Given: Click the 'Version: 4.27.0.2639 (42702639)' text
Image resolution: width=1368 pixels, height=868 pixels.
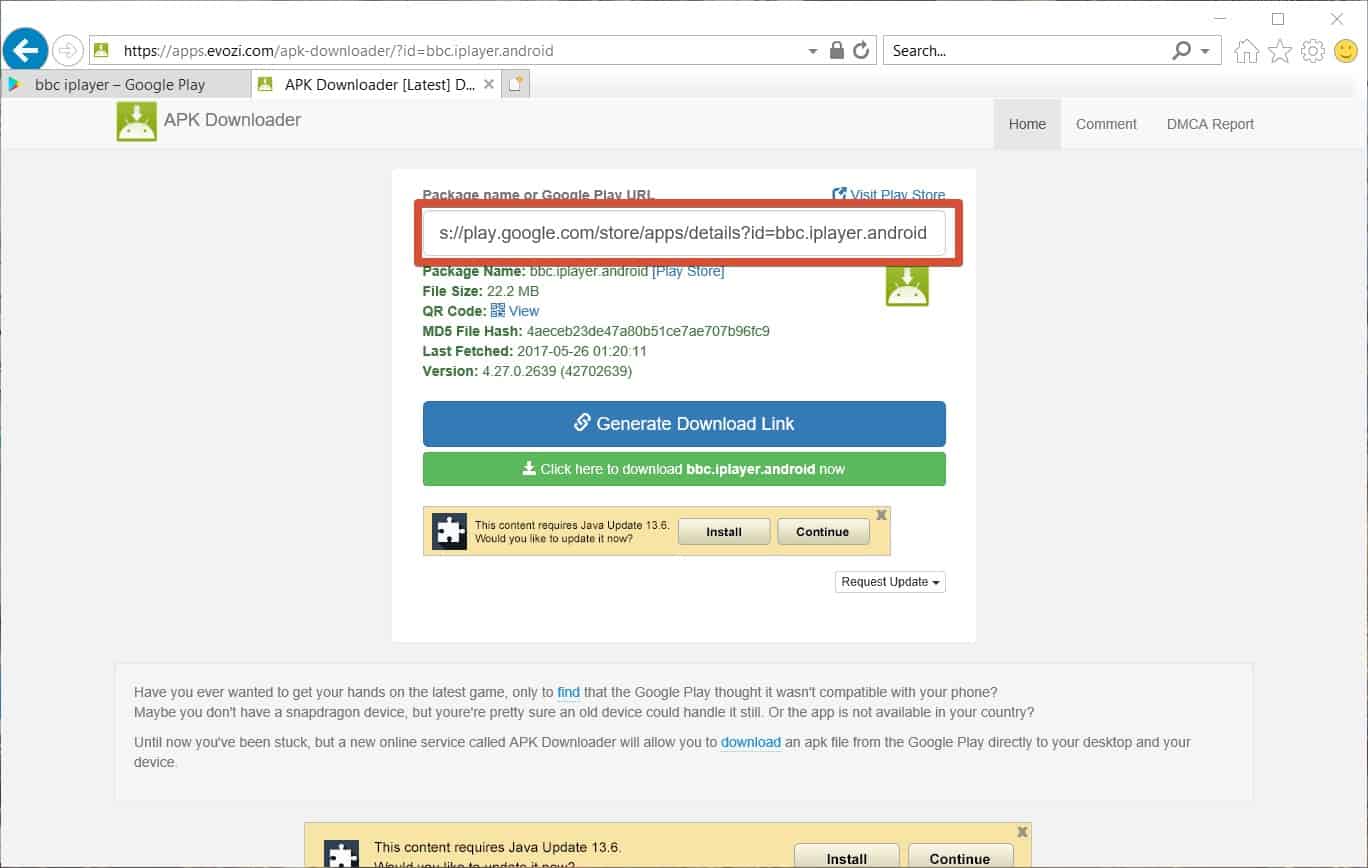Looking at the screenshot, I should coord(528,371).
